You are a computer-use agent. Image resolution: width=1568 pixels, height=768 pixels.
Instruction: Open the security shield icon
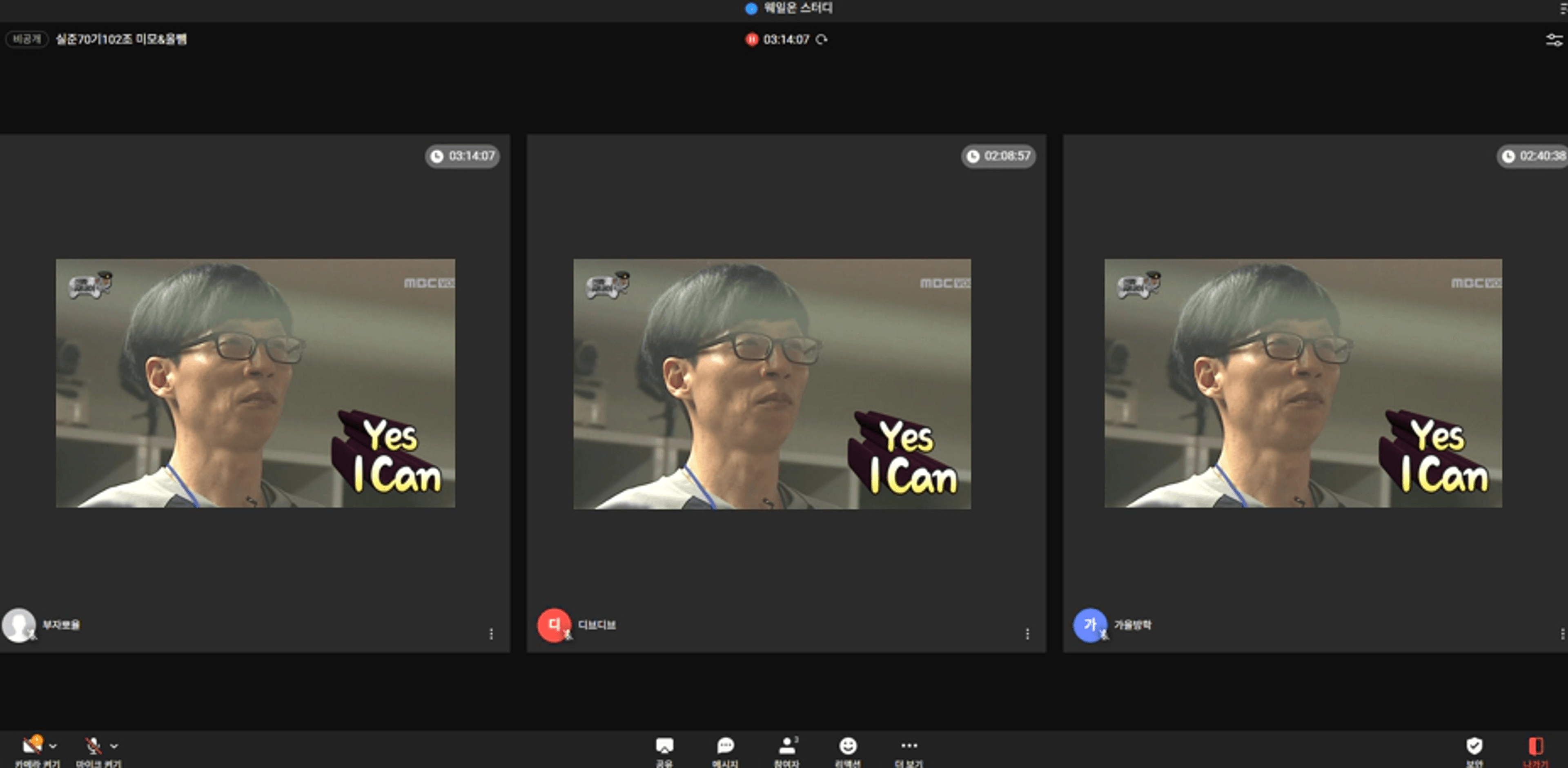[1474, 746]
